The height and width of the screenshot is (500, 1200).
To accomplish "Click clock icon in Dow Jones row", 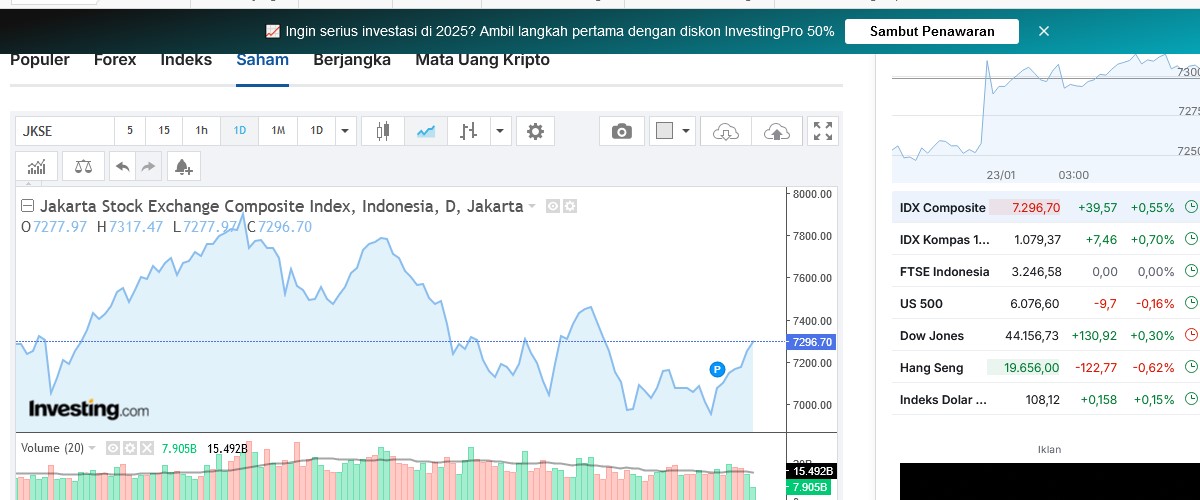I will point(1191,335).
